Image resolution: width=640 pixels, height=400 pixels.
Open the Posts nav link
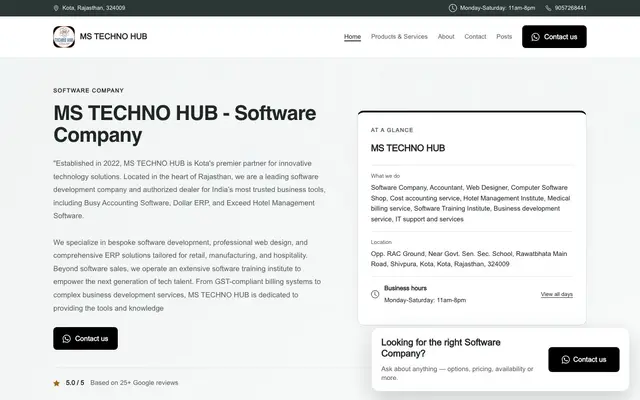coord(504,36)
